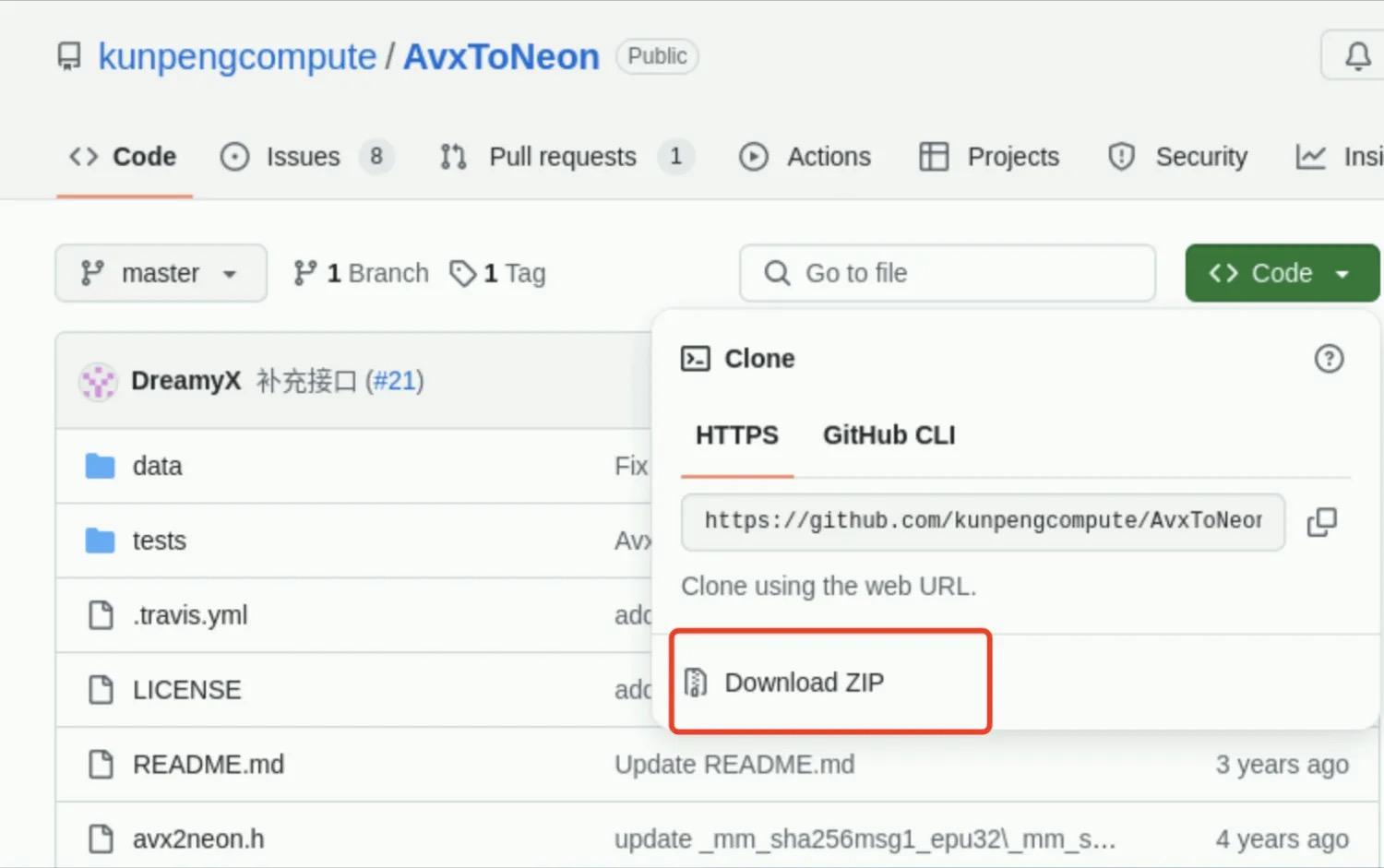The width and height of the screenshot is (1384, 868).
Task: Click the branch icon next to 1 Branch
Action: pyautogui.click(x=304, y=273)
